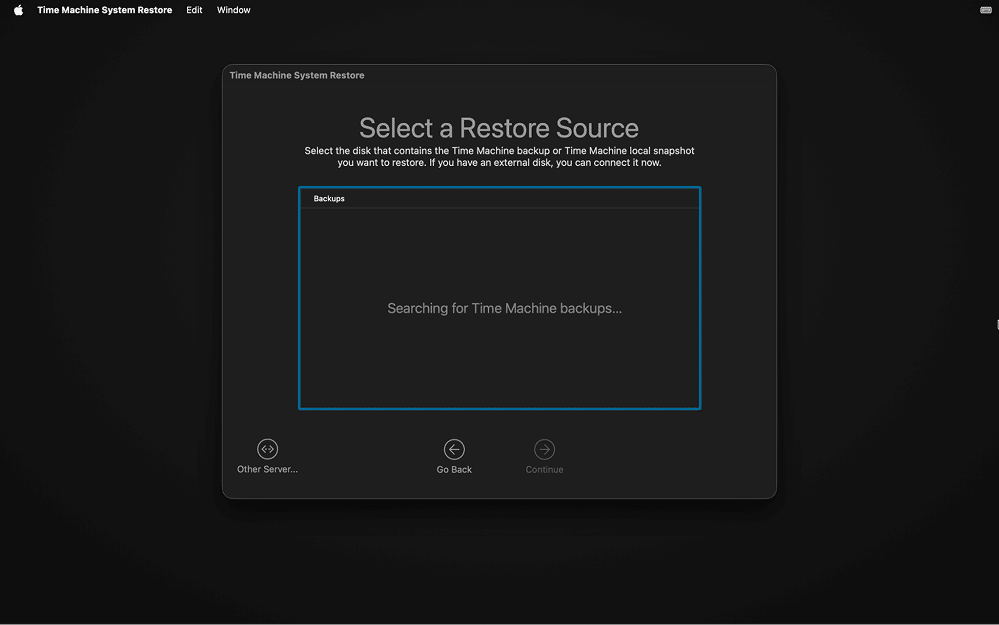Click inside the blue-outlined Backups list
The image size is (999, 625).
tap(499, 350)
